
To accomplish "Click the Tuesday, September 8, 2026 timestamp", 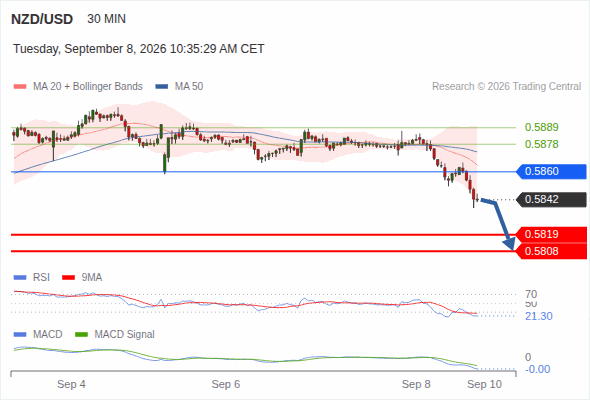I will [x=139, y=49].
